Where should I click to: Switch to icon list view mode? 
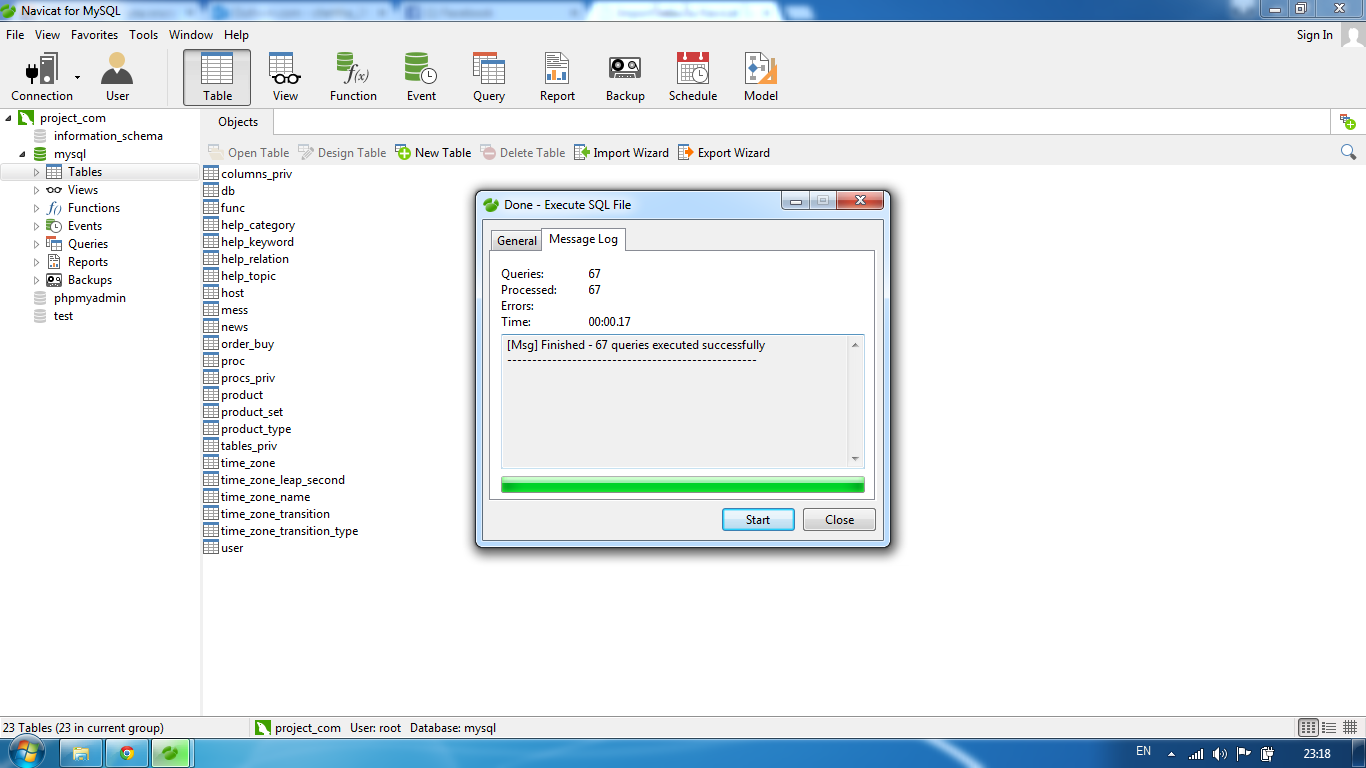pos(1308,728)
